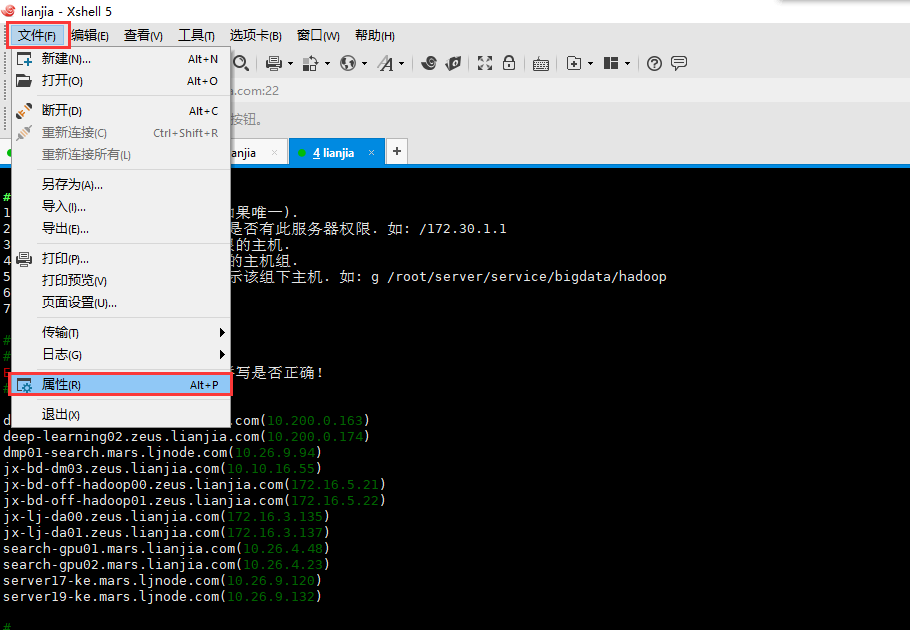Expand the 日志(G) submenu

click(121, 354)
